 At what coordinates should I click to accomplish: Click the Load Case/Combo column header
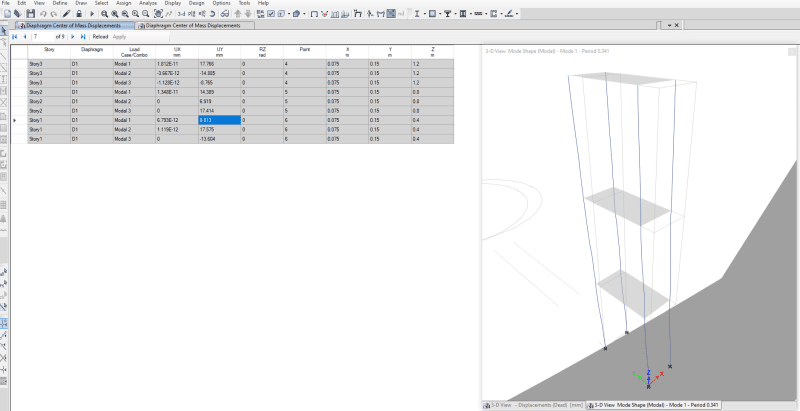(x=134, y=52)
